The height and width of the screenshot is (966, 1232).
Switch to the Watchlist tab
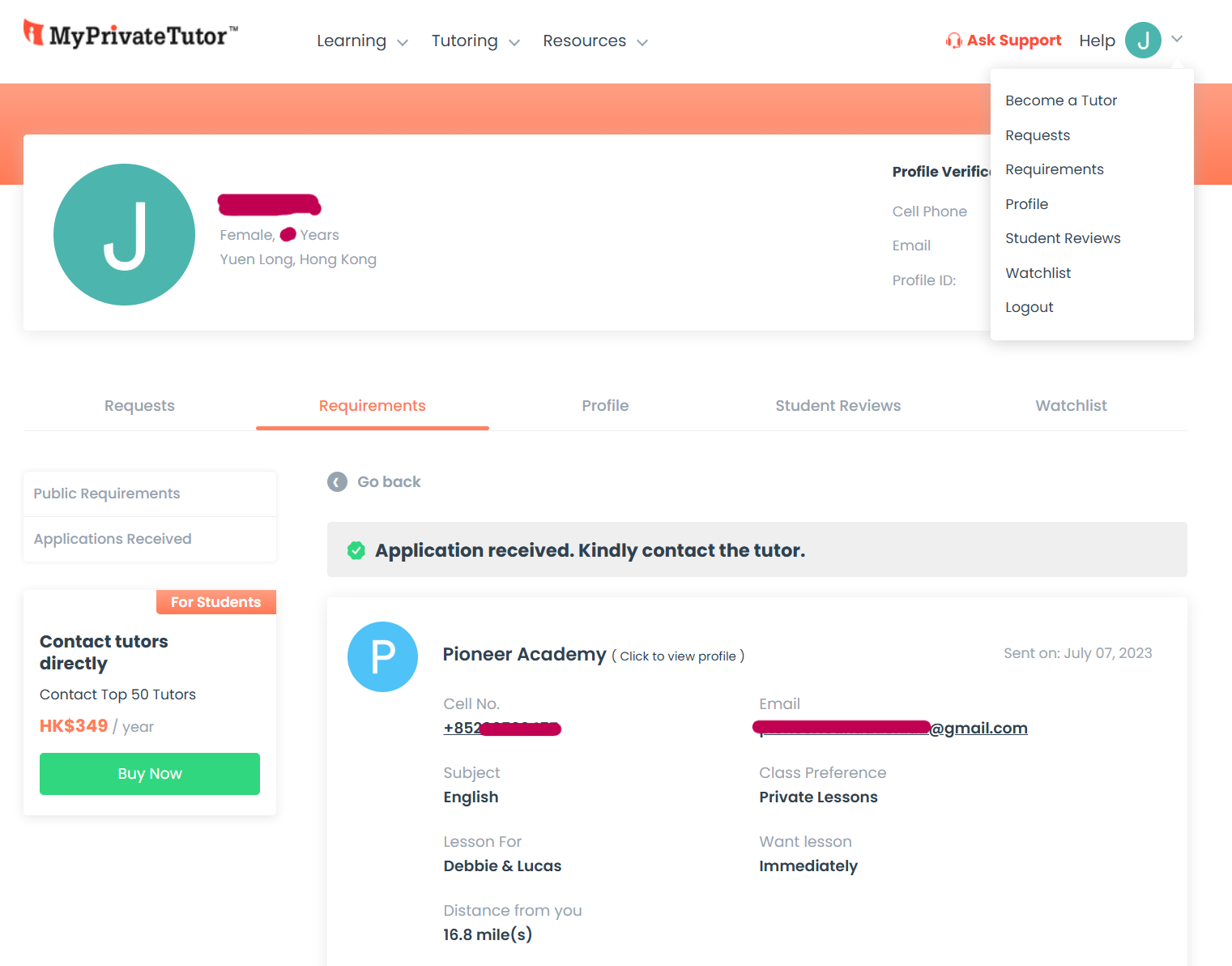pos(1070,406)
